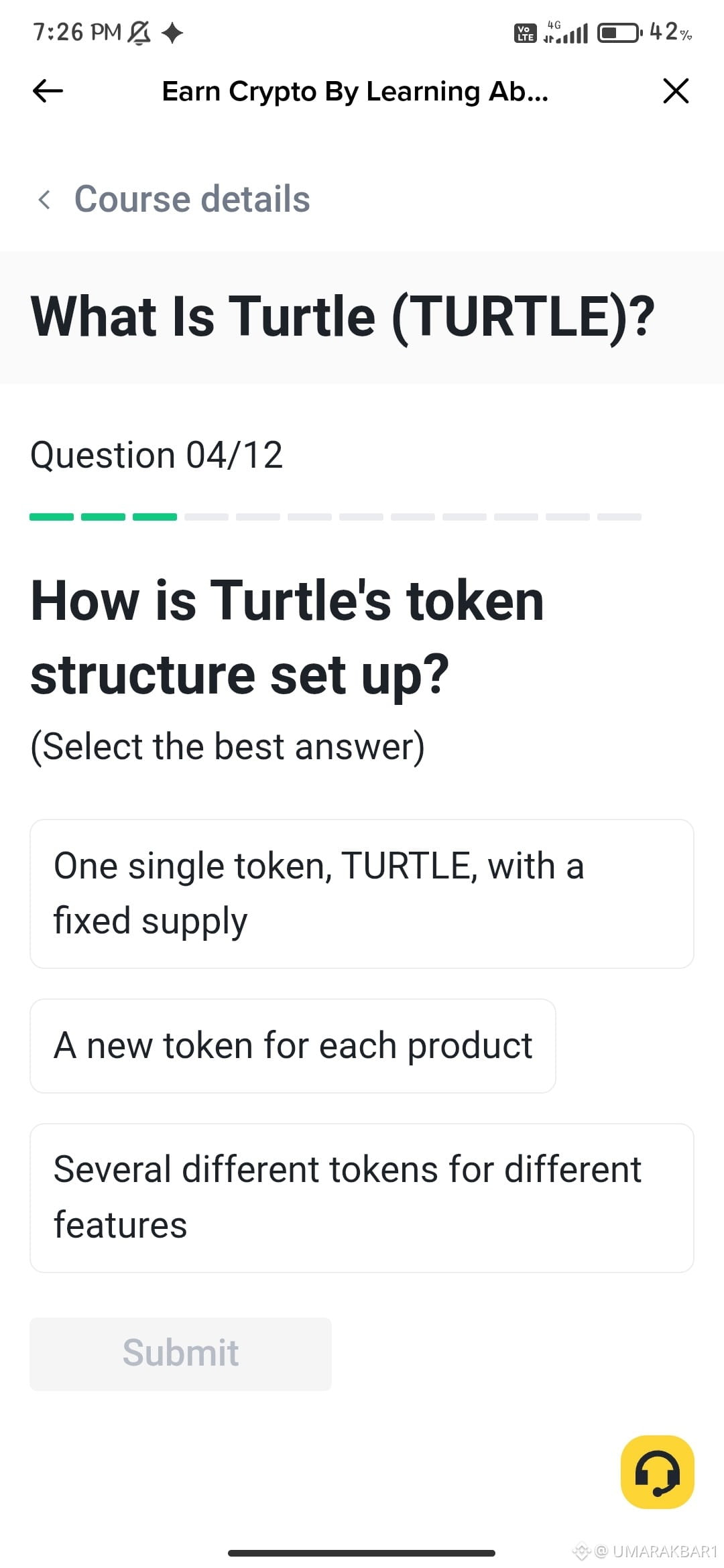Tap the 4G signal strength icon
The width and height of the screenshot is (724, 1568).
click(566, 31)
